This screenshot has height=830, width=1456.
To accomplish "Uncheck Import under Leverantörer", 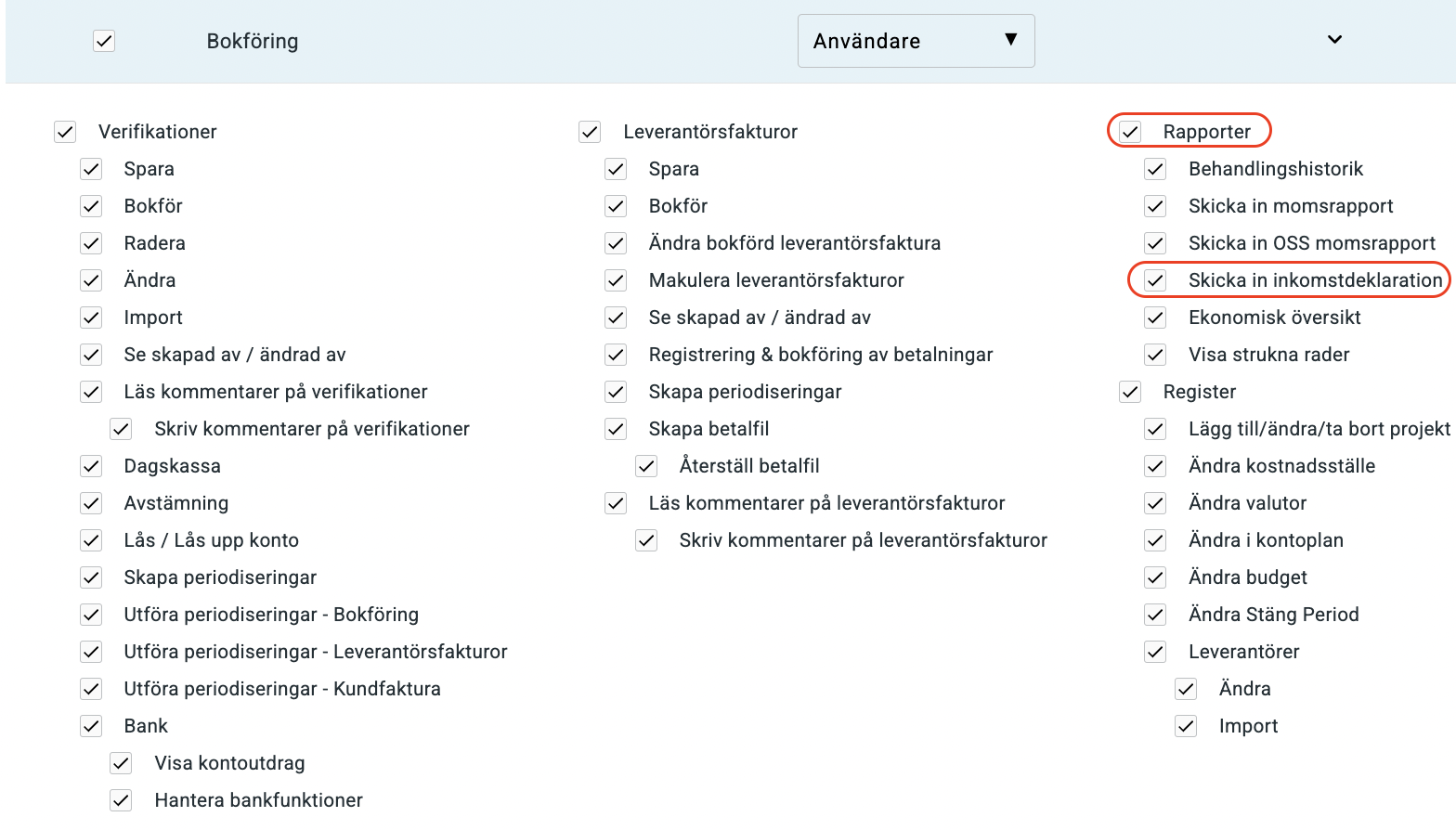I will [1186, 725].
